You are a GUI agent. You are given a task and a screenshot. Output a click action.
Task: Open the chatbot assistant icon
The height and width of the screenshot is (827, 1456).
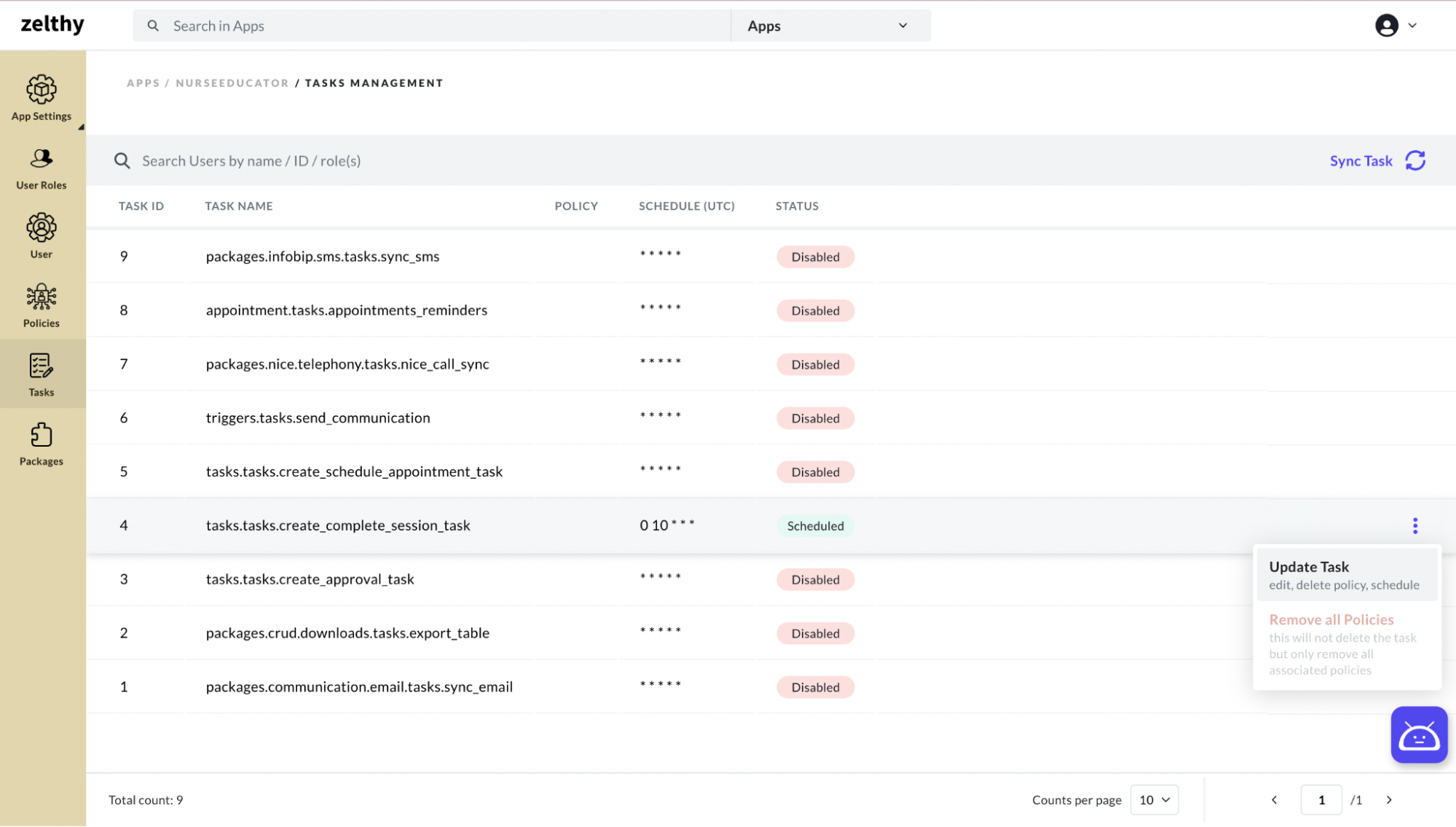[1419, 734]
